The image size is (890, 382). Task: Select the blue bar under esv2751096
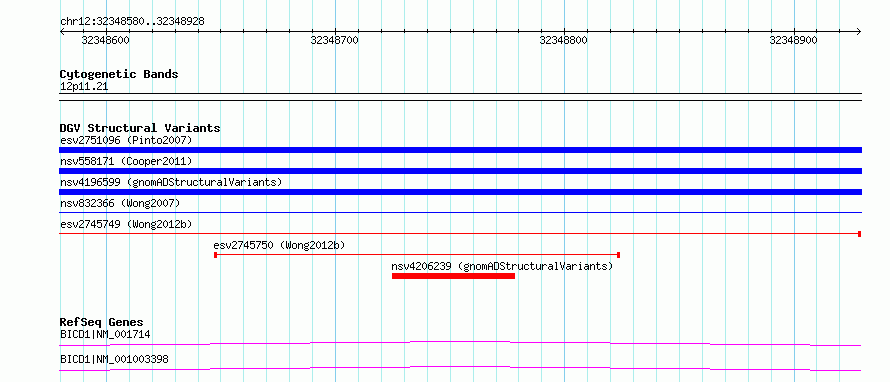460,150
